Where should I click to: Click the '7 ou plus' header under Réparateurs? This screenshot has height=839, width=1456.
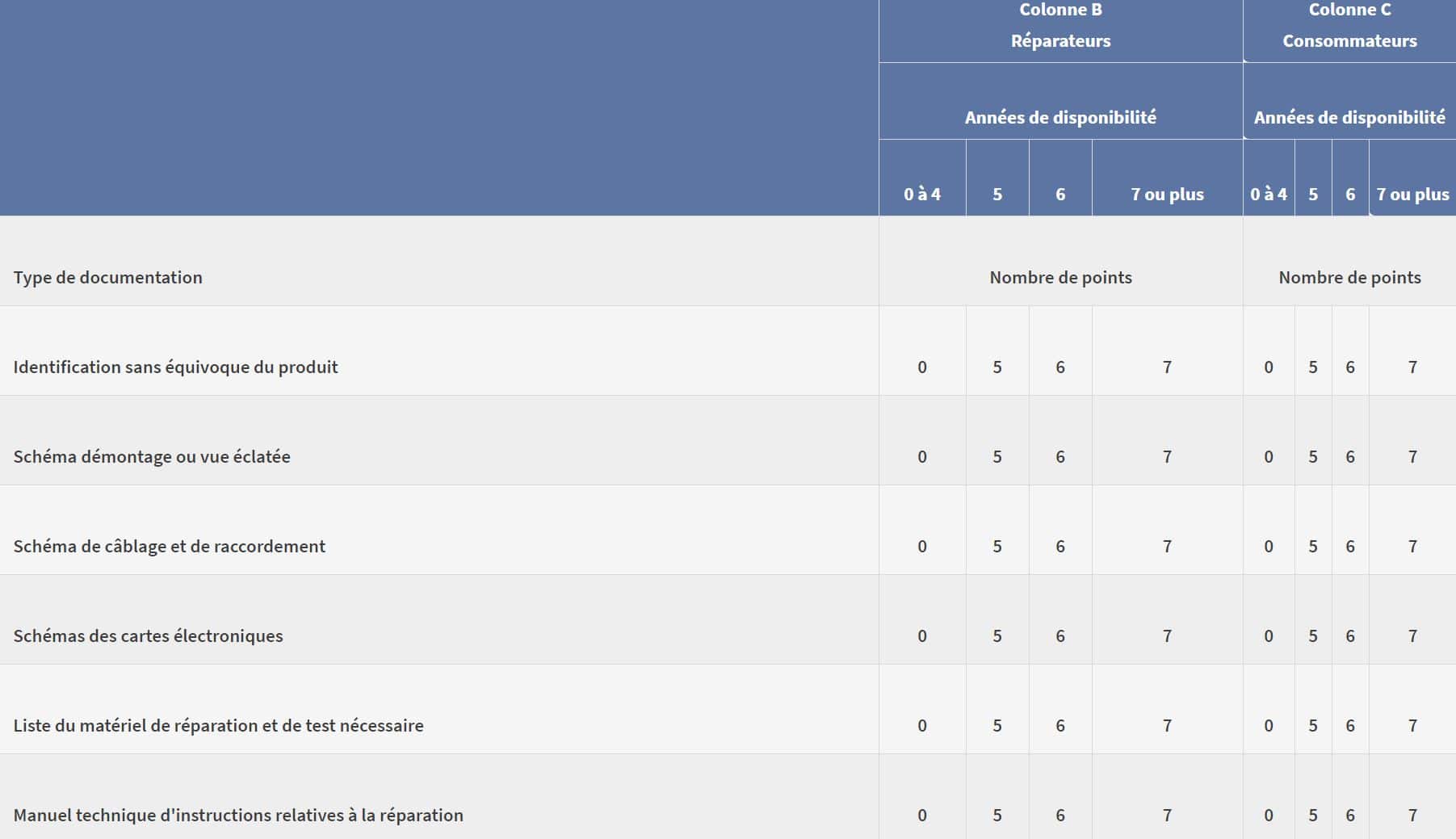1167,194
